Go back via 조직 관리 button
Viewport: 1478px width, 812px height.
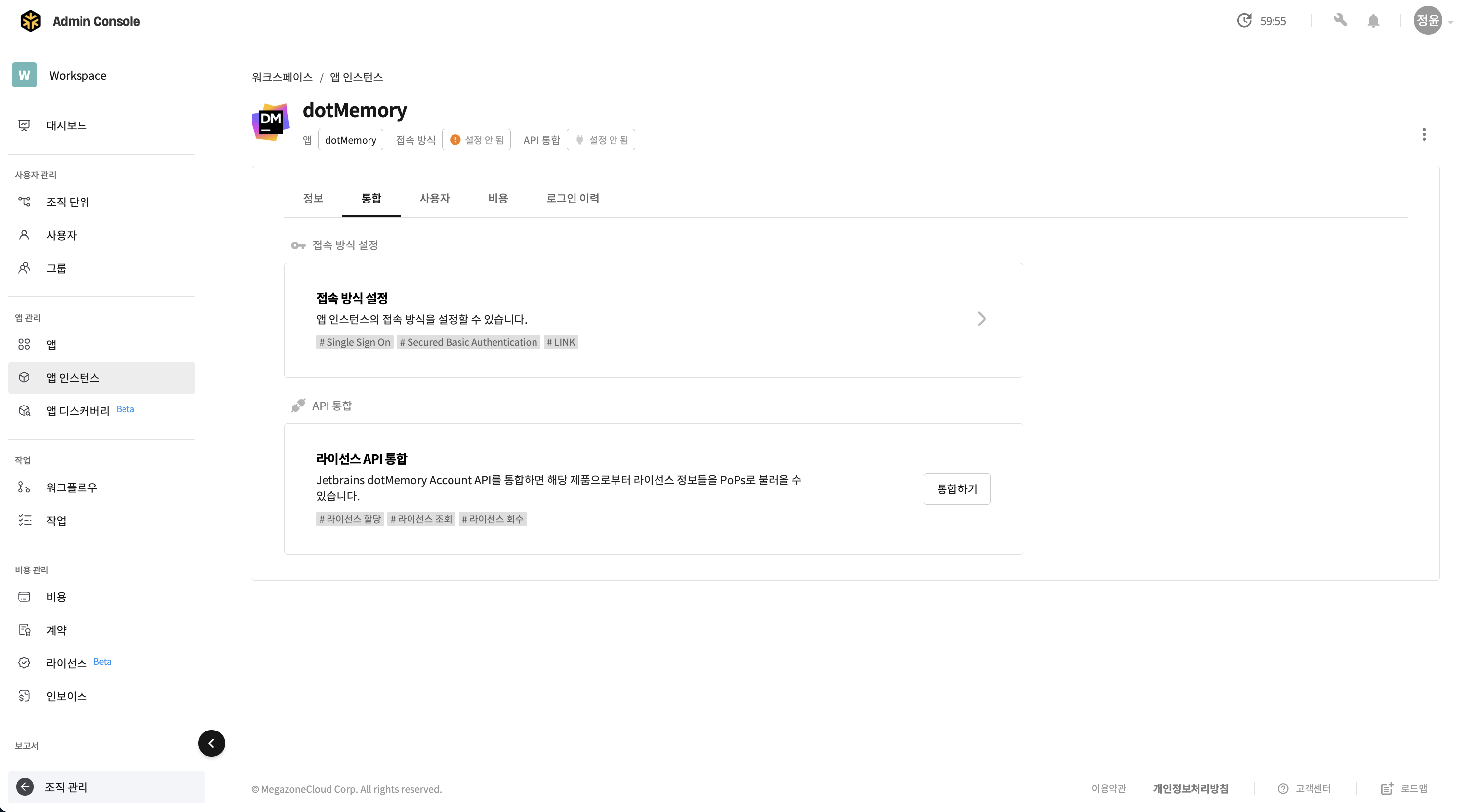click(x=106, y=787)
